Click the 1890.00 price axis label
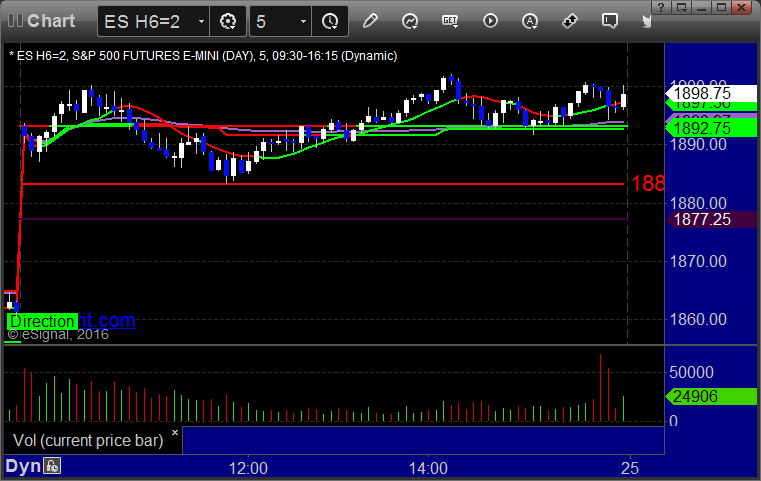 coord(698,144)
